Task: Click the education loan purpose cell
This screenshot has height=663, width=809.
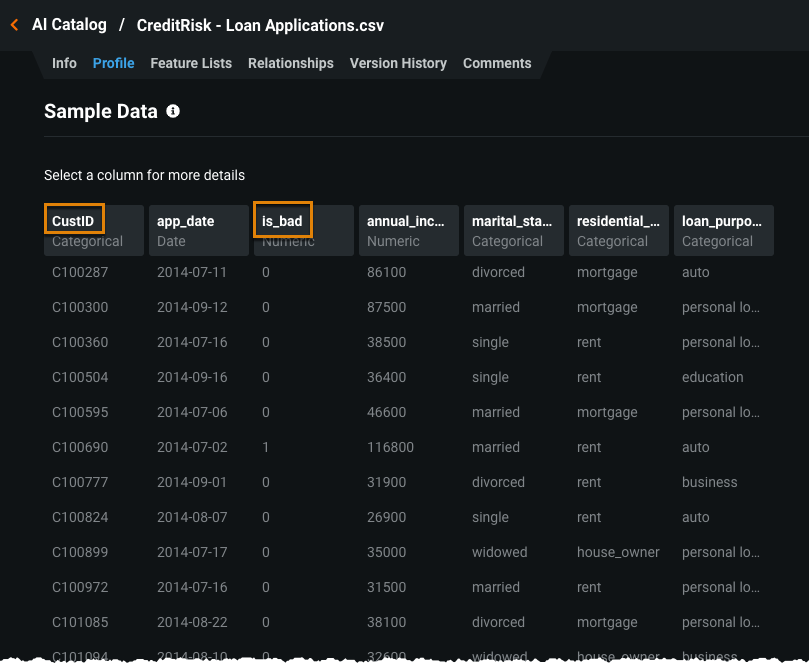Action: (712, 377)
